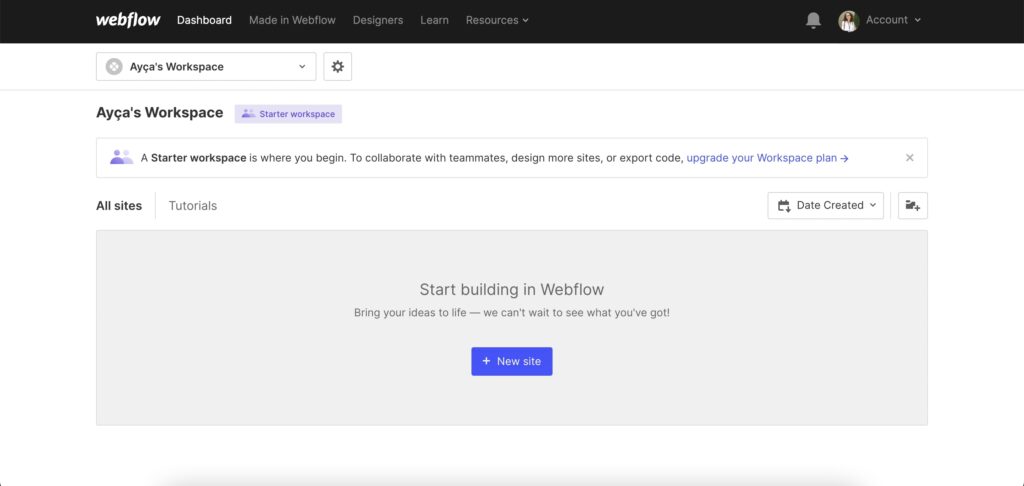Open workspace settings gear icon

(x=338, y=67)
